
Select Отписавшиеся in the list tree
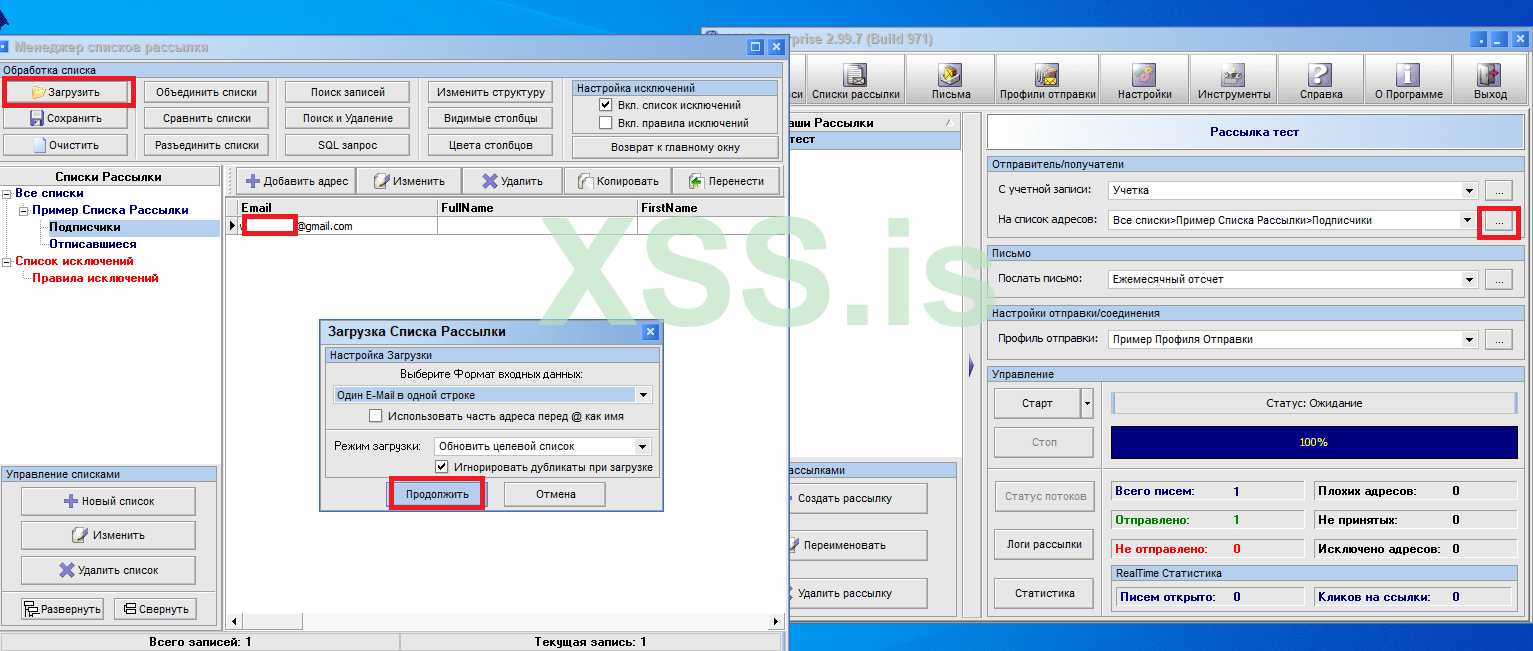point(93,244)
